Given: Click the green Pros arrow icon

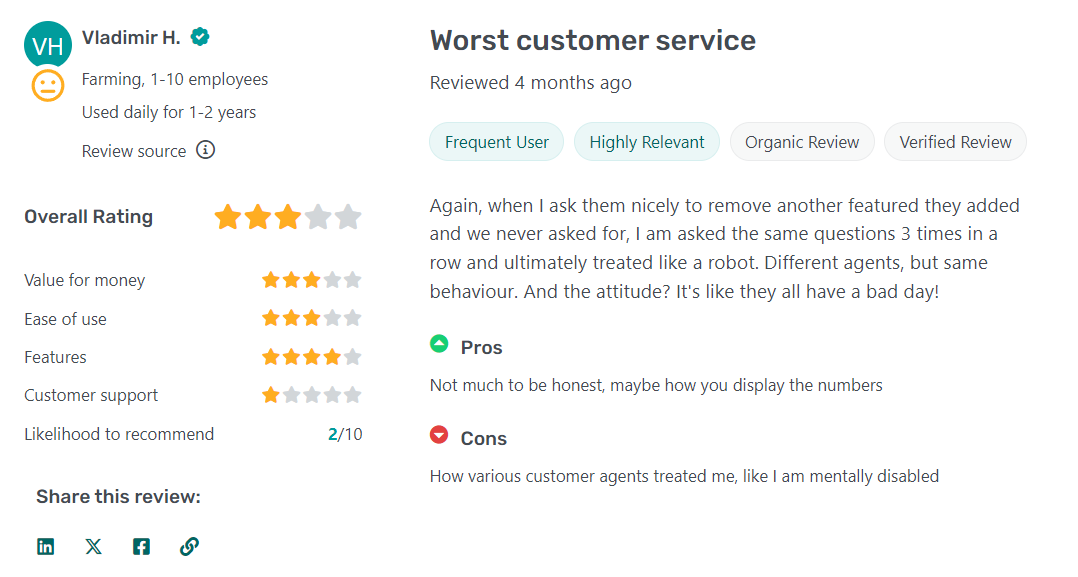Looking at the screenshot, I should point(438,344).
